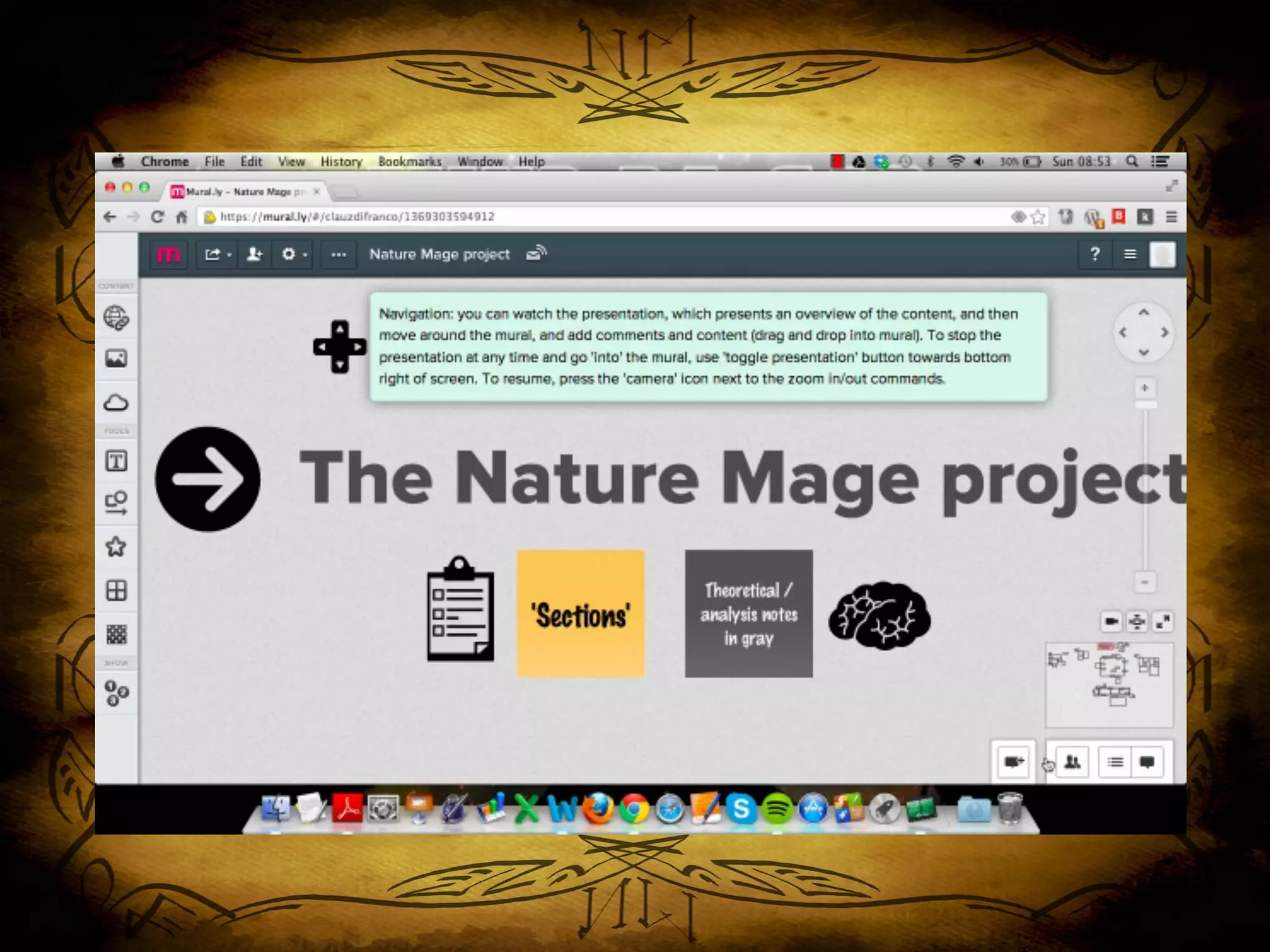Viewport: 1270px width, 952px height.
Task: Expand the share/export dropdown in header
Action: tap(217, 254)
